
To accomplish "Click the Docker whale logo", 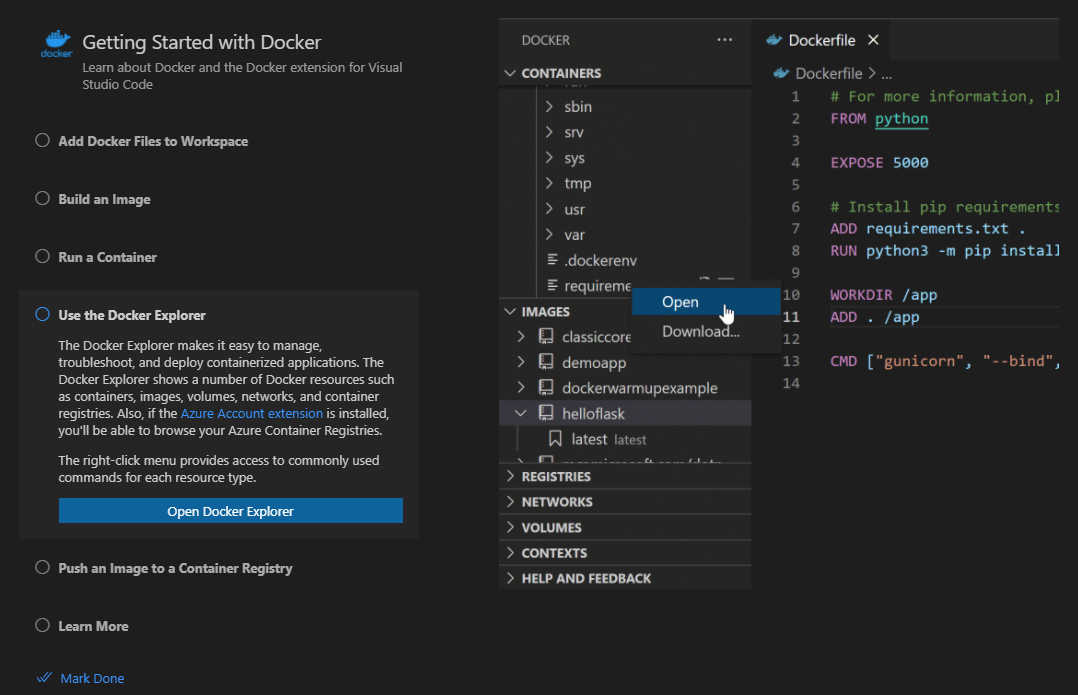I will pyautogui.click(x=56, y=44).
